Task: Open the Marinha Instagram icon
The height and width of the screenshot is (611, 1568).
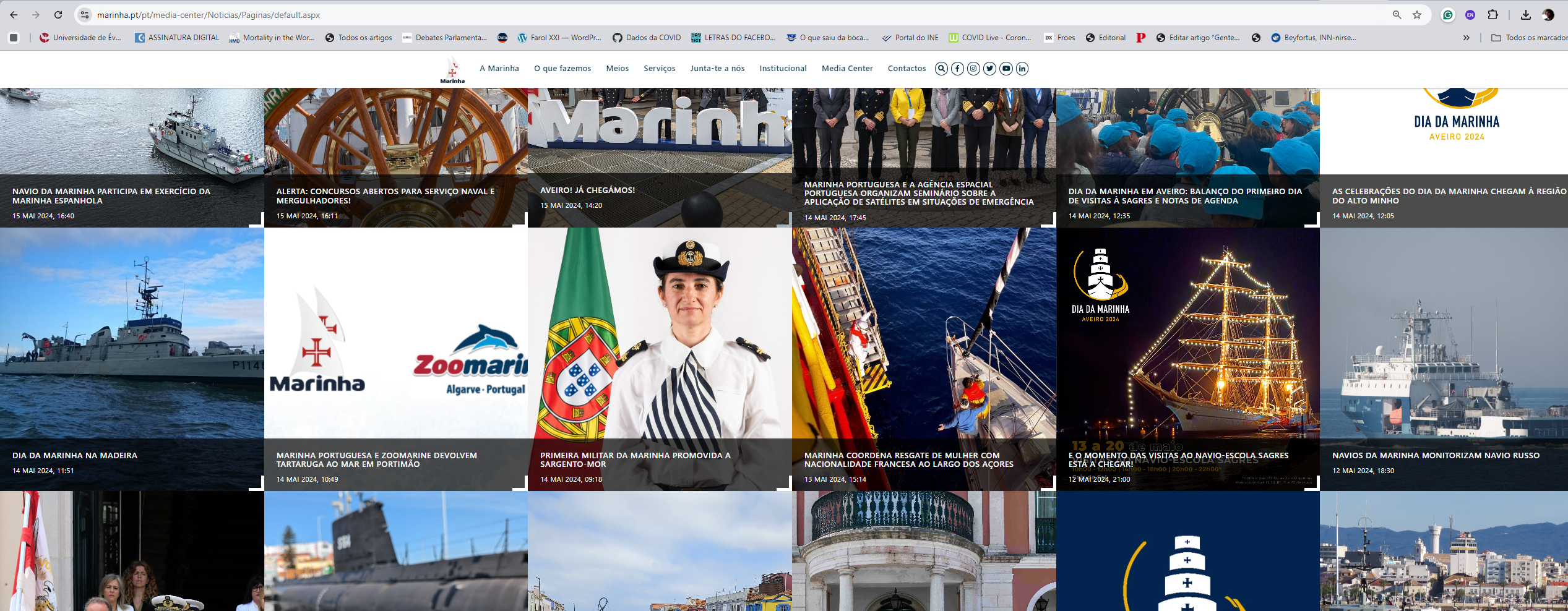Action: coord(973,69)
